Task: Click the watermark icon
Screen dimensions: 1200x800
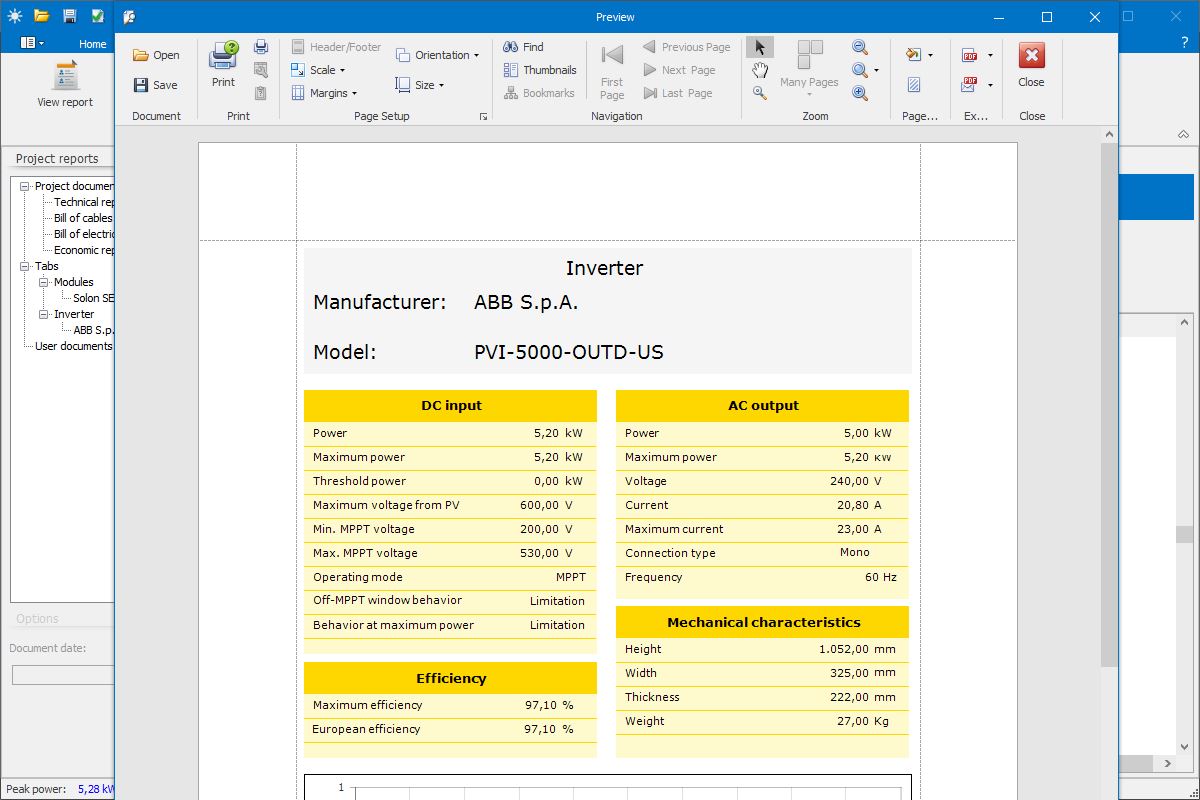Action: [914, 85]
